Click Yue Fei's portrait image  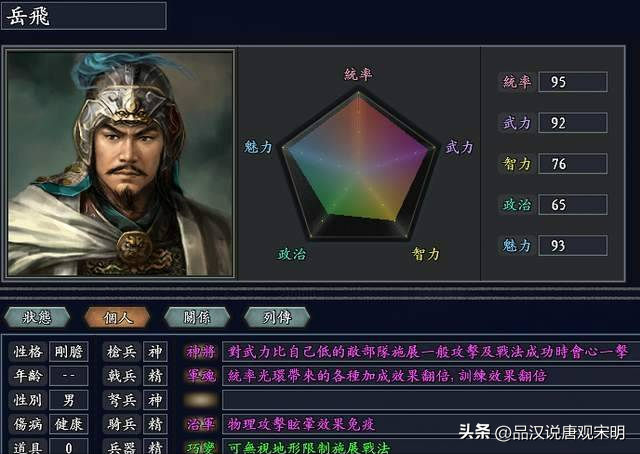click(120, 163)
